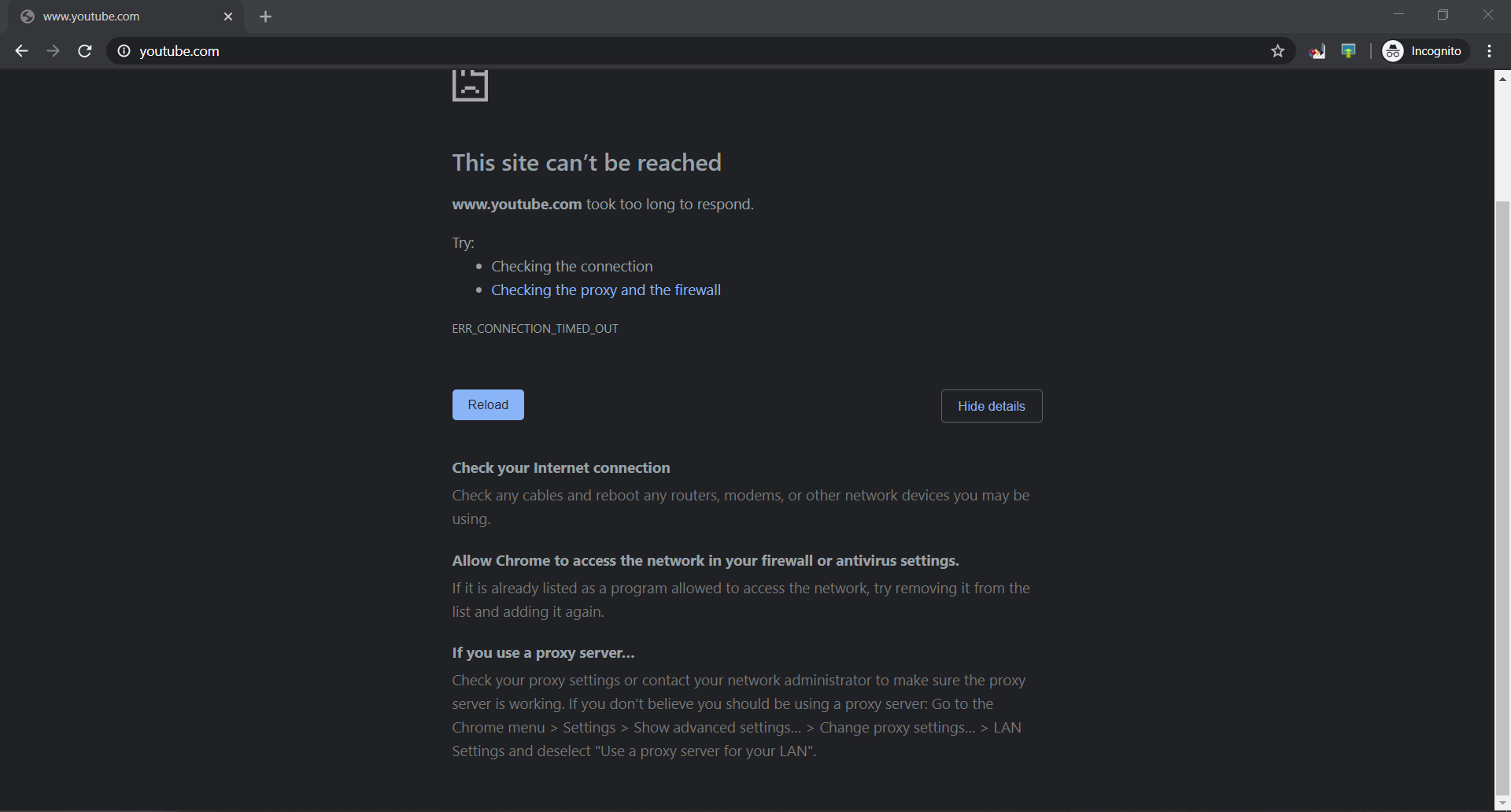This screenshot has height=812, width=1511.
Task: Open Chrome three-dot menu
Action: click(x=1489, y=51)
